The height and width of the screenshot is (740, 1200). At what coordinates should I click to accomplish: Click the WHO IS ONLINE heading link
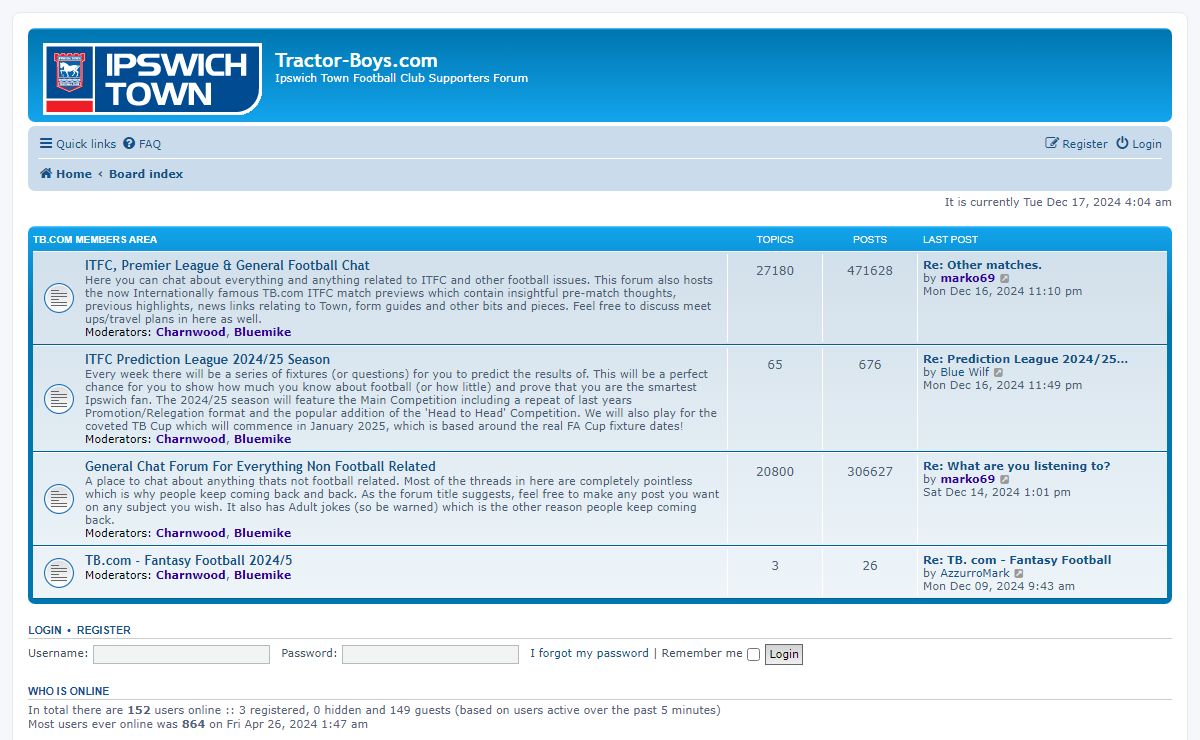click(x=69, y=691)
